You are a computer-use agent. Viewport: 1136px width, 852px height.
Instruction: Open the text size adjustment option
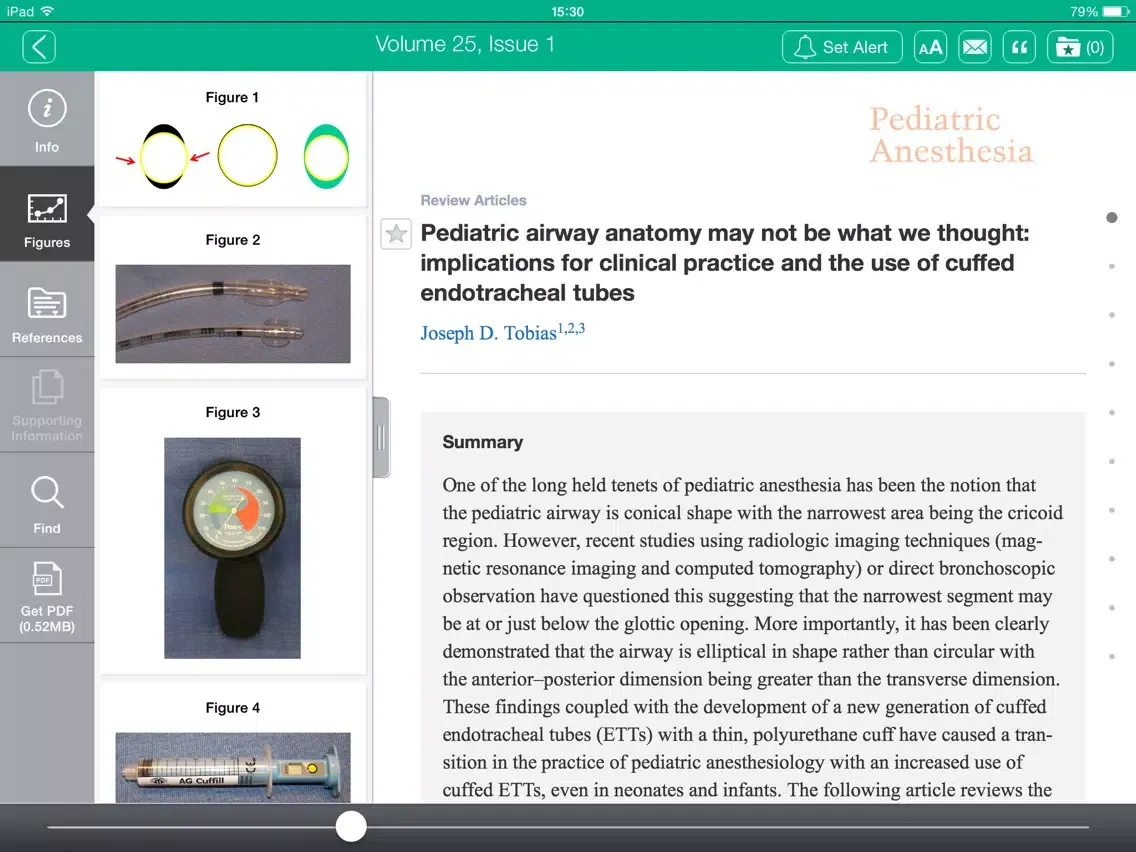point(930,47)
